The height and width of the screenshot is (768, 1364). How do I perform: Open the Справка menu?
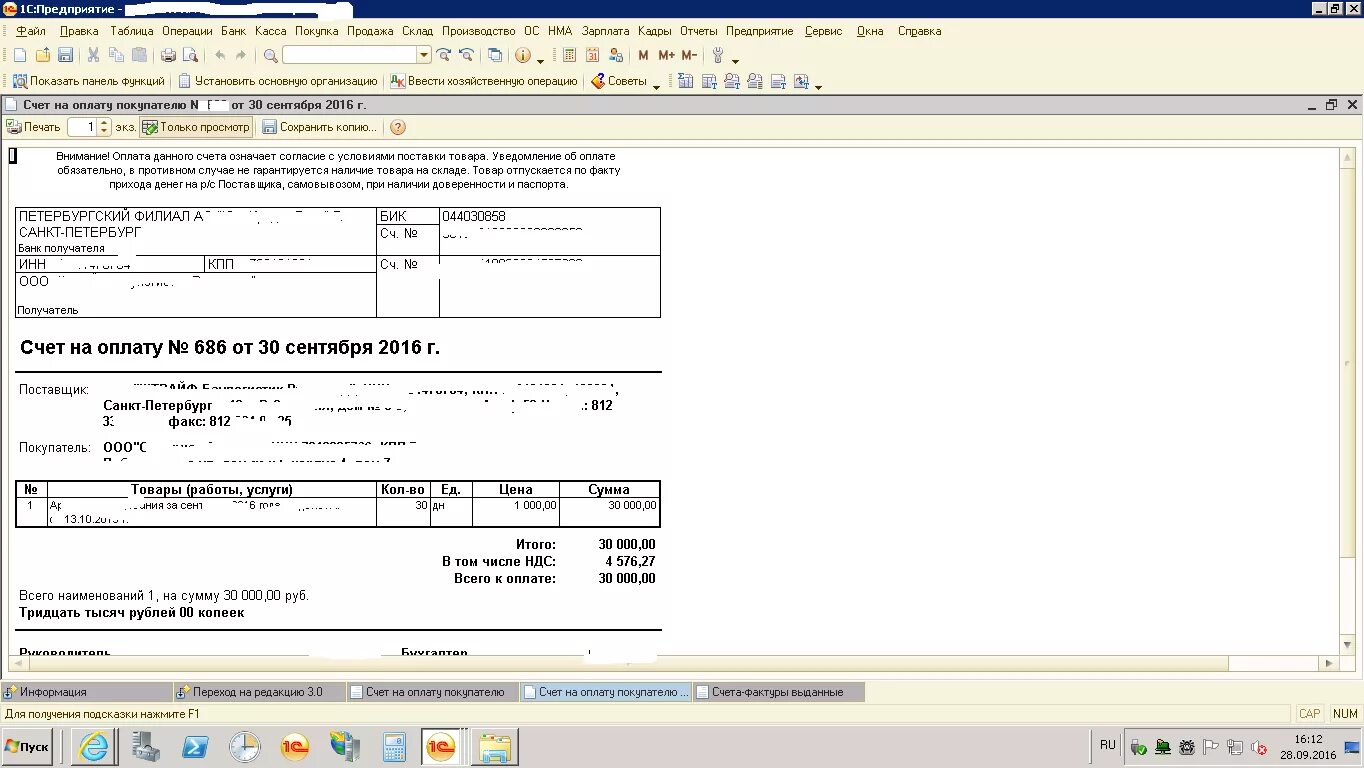click(920, 31)
